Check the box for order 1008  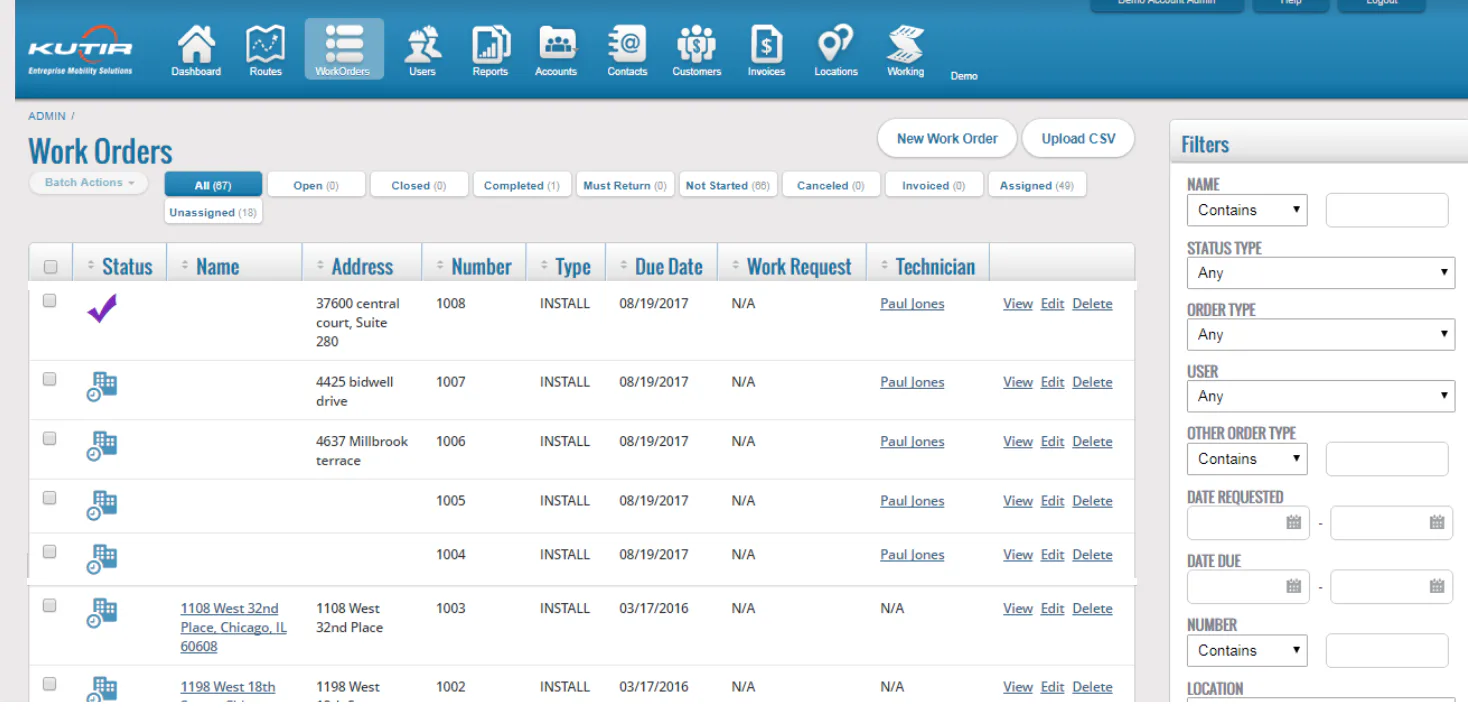click(x=49, y=300)
